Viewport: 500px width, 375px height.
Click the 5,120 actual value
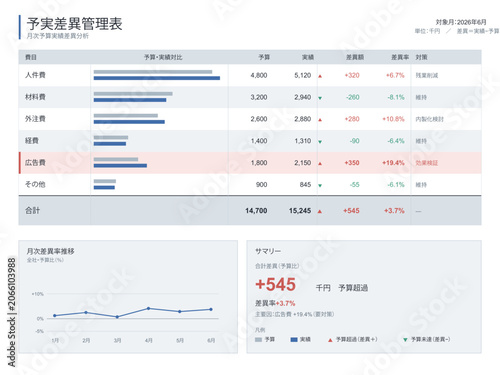[303, 75]
